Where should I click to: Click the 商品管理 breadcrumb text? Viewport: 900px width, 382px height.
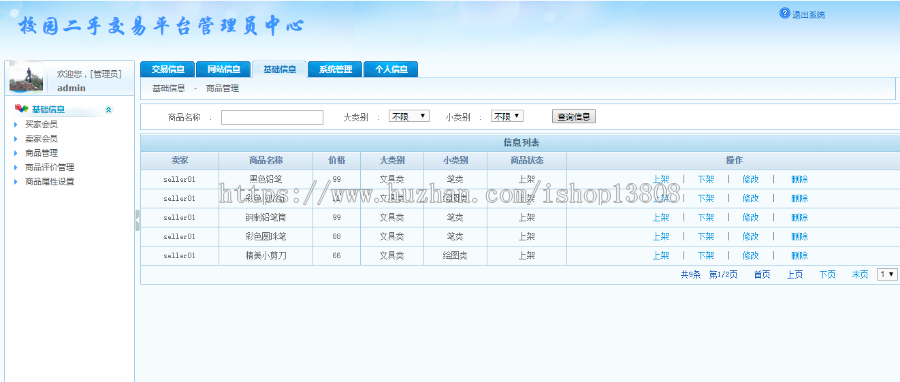[x=222, y=88]
